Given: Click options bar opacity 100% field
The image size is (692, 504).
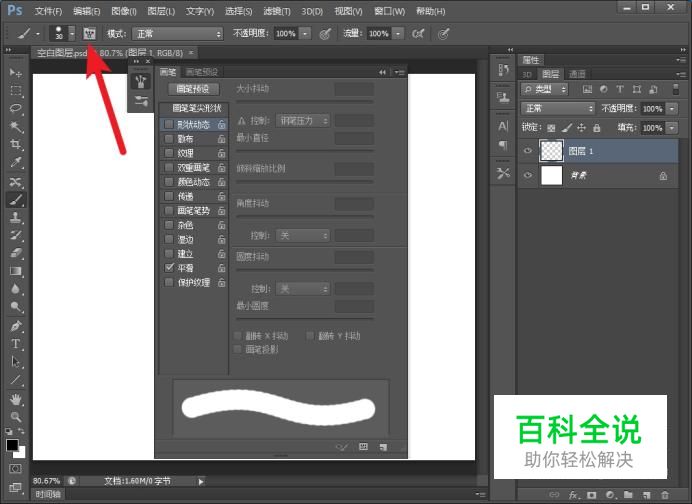Looking at the screenshot, I should [x=286, y=34].
